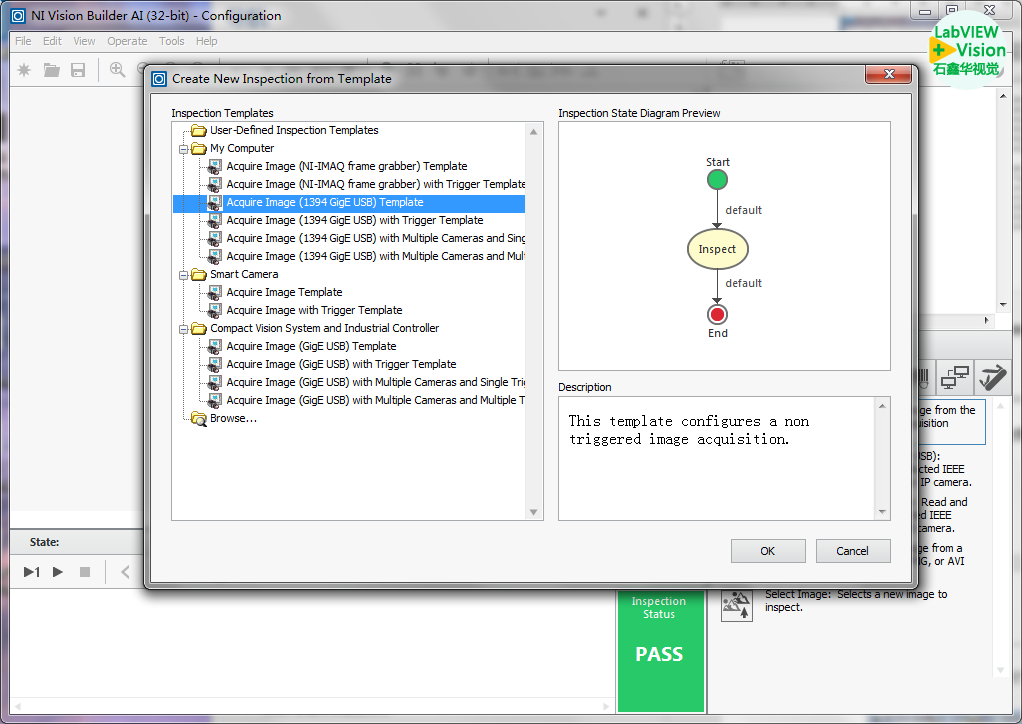Open the Operate menu
1022x724 pixels.
click(x=127, y=41)
